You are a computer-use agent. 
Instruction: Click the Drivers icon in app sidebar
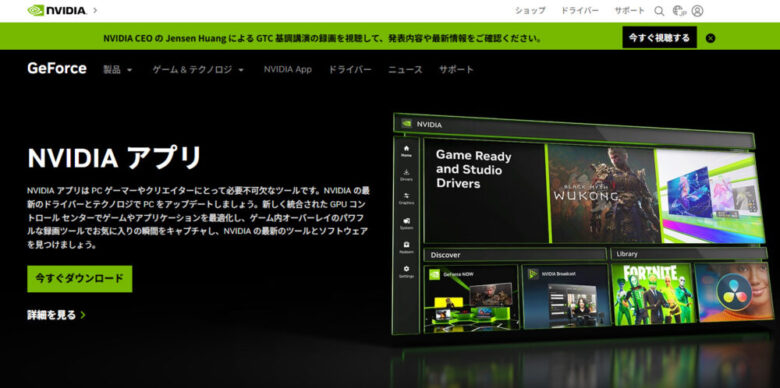point(406,175)
